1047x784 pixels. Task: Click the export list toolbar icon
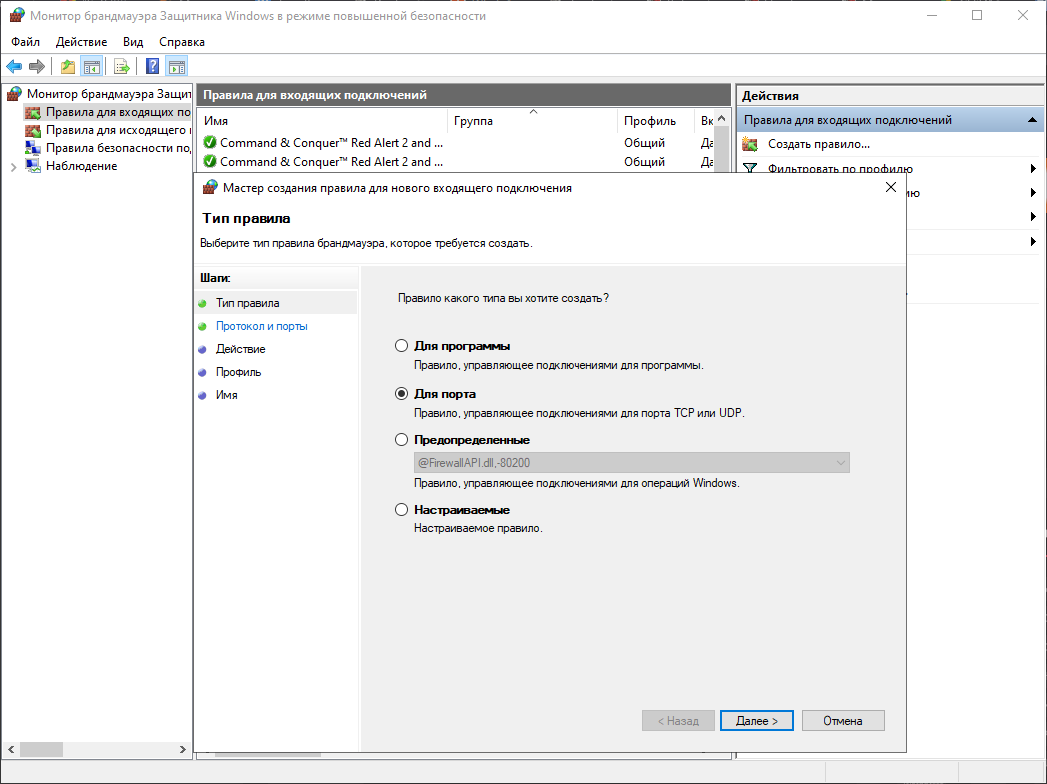(x=121, y=67)
